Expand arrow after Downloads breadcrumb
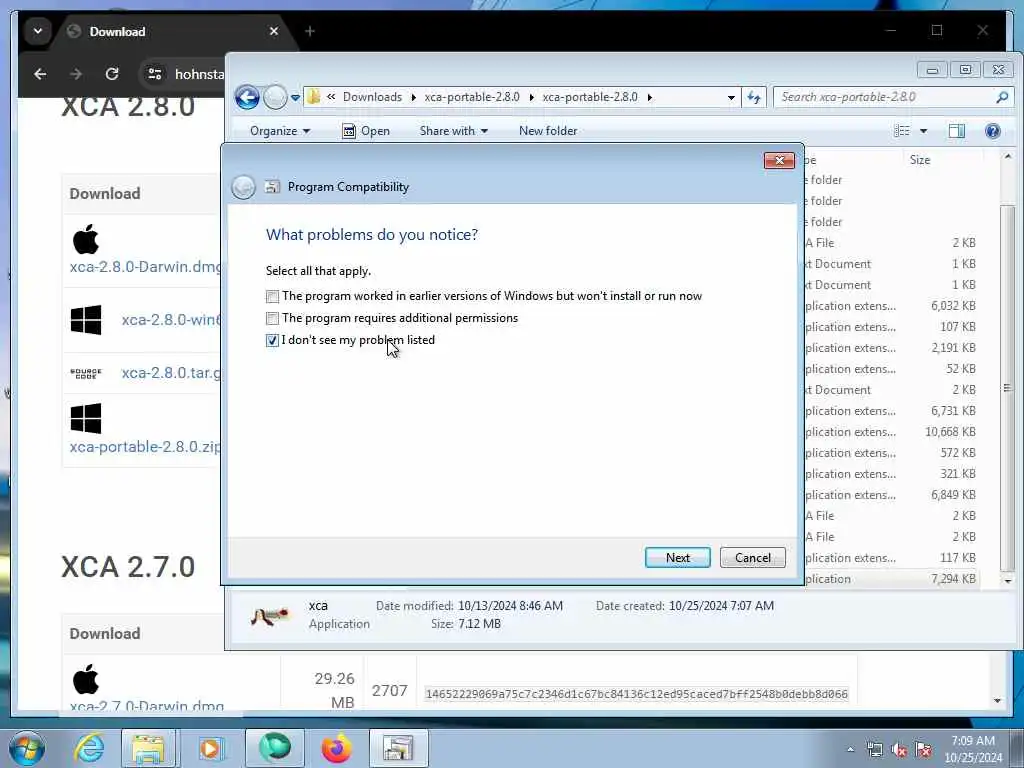This screenshot has height=768, width=1024. click(x=413, y=97)
